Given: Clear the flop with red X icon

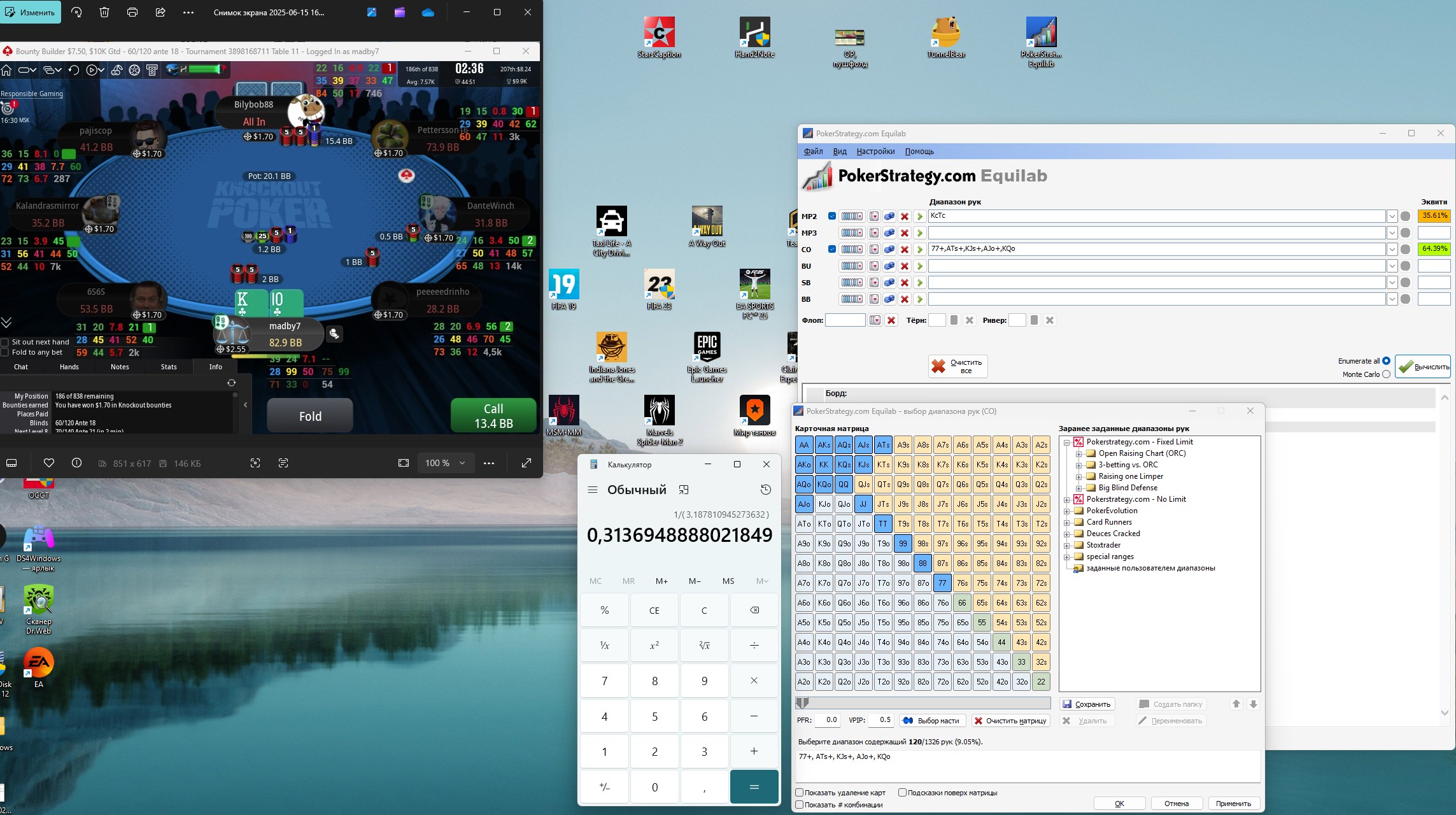Looking at the screenshot, I should [x=891, y=320].
